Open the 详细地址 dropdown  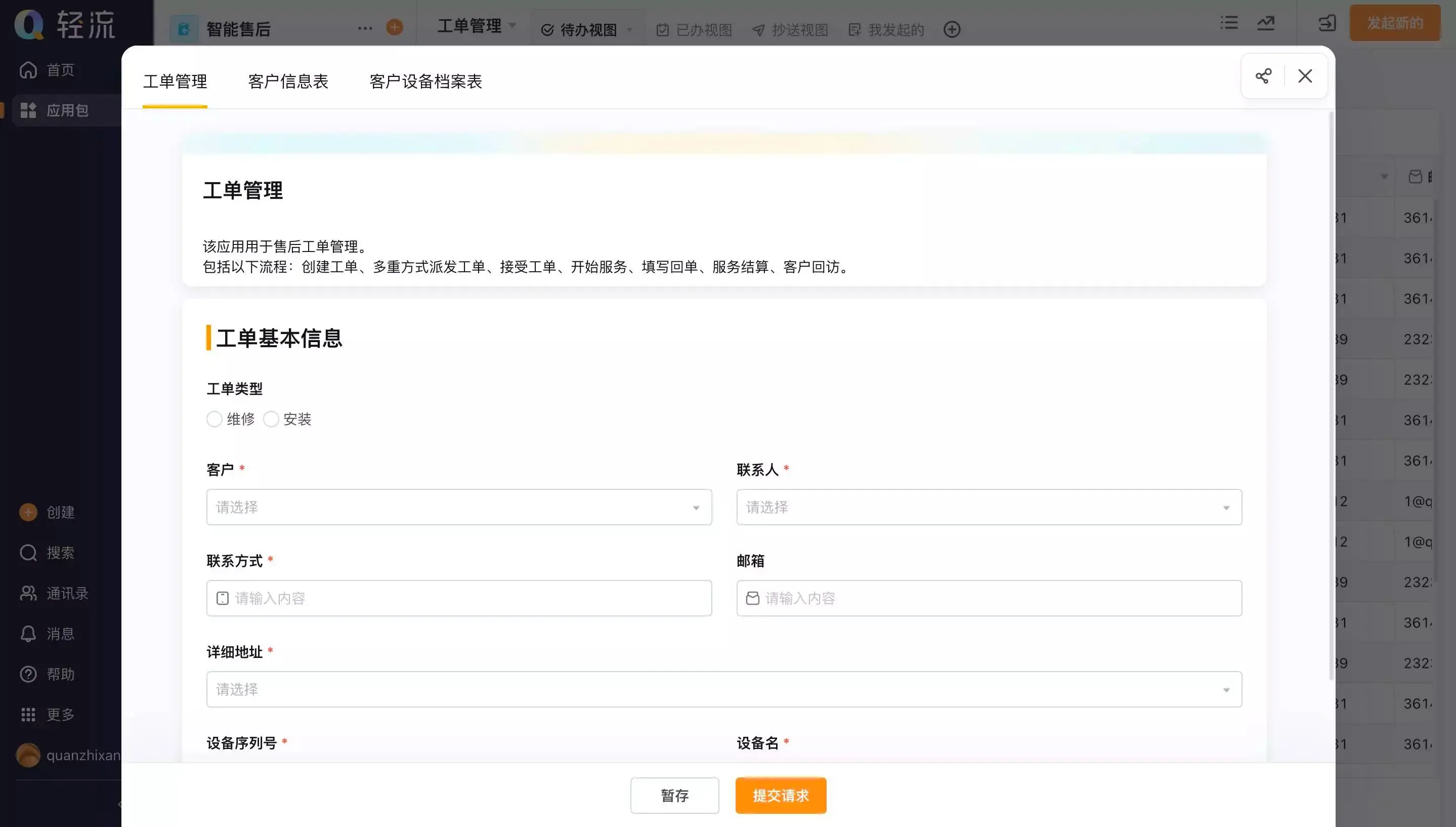[x=724, y=689]
